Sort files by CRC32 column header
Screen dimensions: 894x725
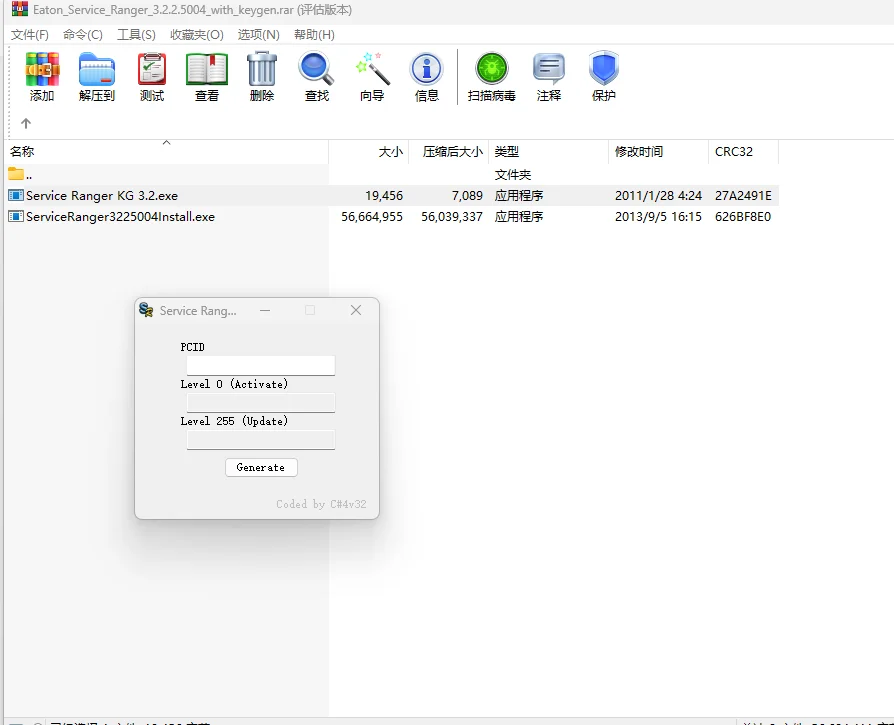click(743, 152)
